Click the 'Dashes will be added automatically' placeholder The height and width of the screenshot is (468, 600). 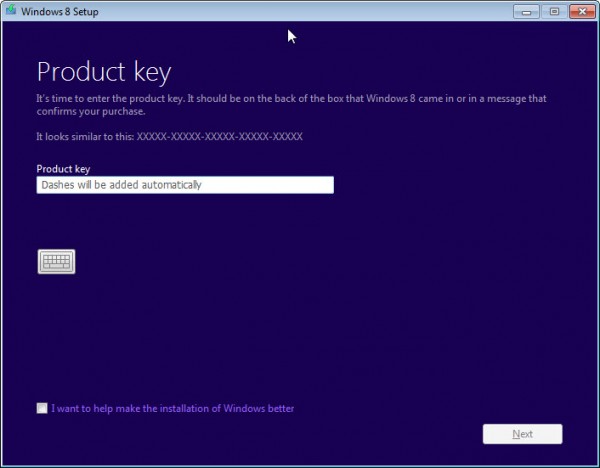(121, 185)
